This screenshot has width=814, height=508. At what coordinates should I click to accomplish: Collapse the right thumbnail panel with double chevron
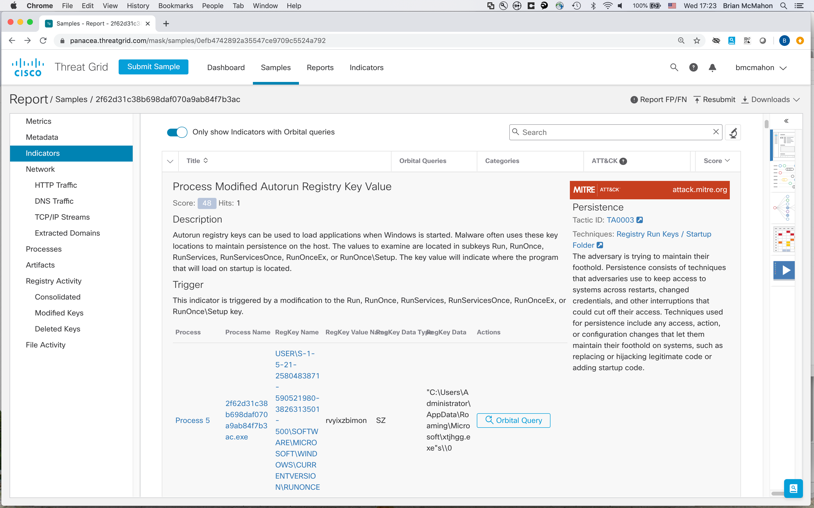[786, 121]
